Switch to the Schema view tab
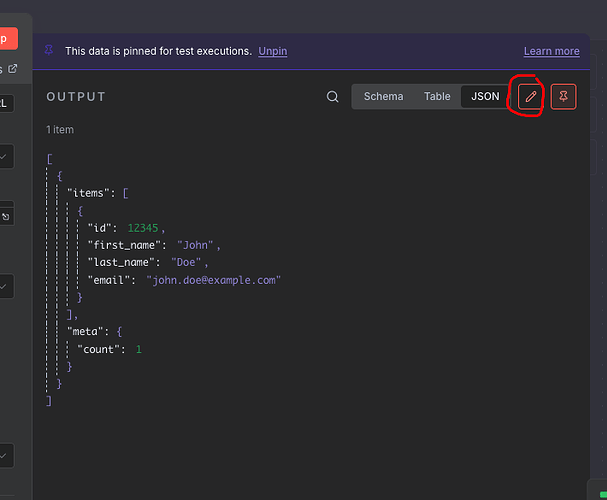This screenshot has width=607, height=500. pyautogui.click(x=383, y=97)
